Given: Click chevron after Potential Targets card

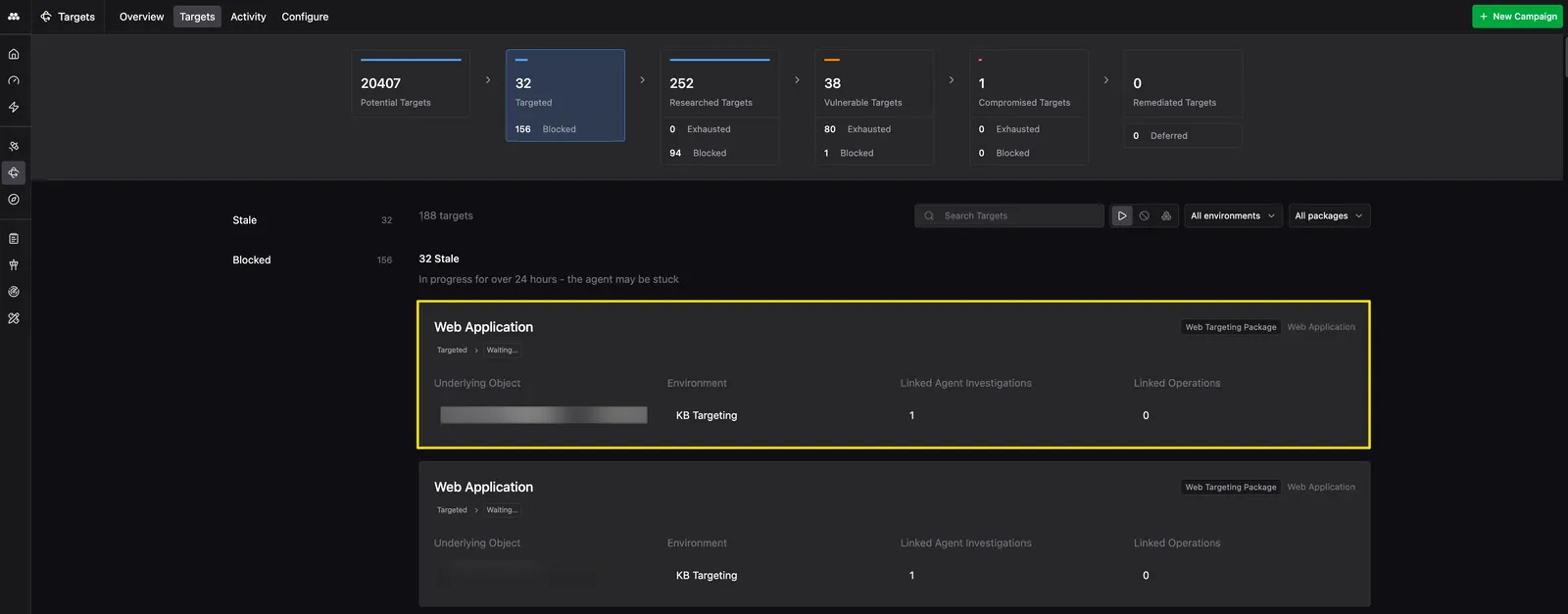Looking at the screenshot, I should click(x=488, y=80).
